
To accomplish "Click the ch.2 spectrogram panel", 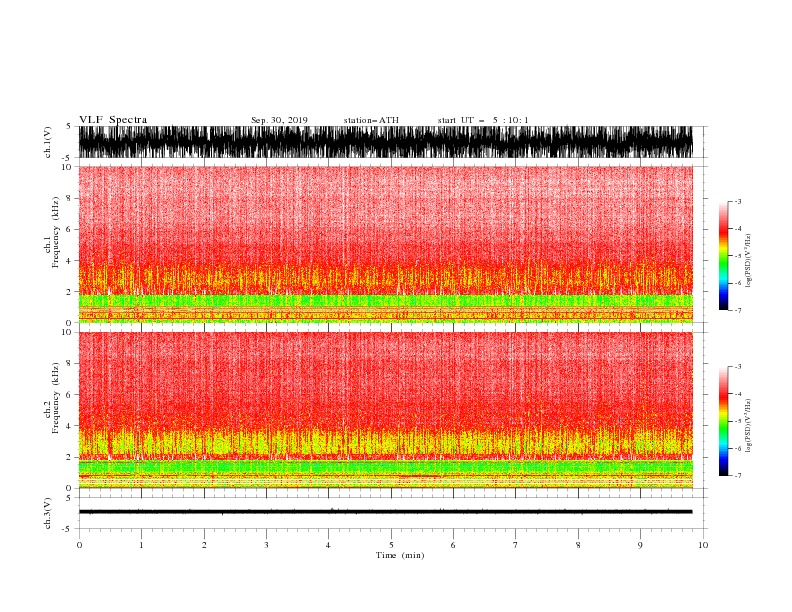I will click(x=386, y=410).
